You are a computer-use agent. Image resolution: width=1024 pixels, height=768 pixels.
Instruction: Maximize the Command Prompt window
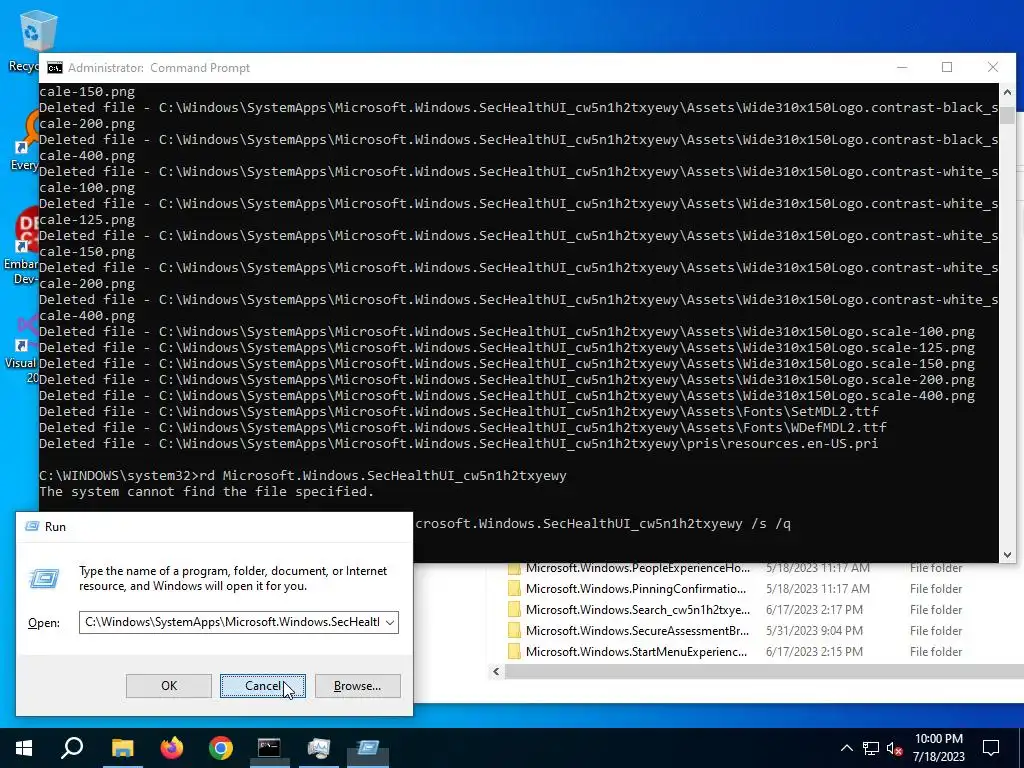point(947,67)
